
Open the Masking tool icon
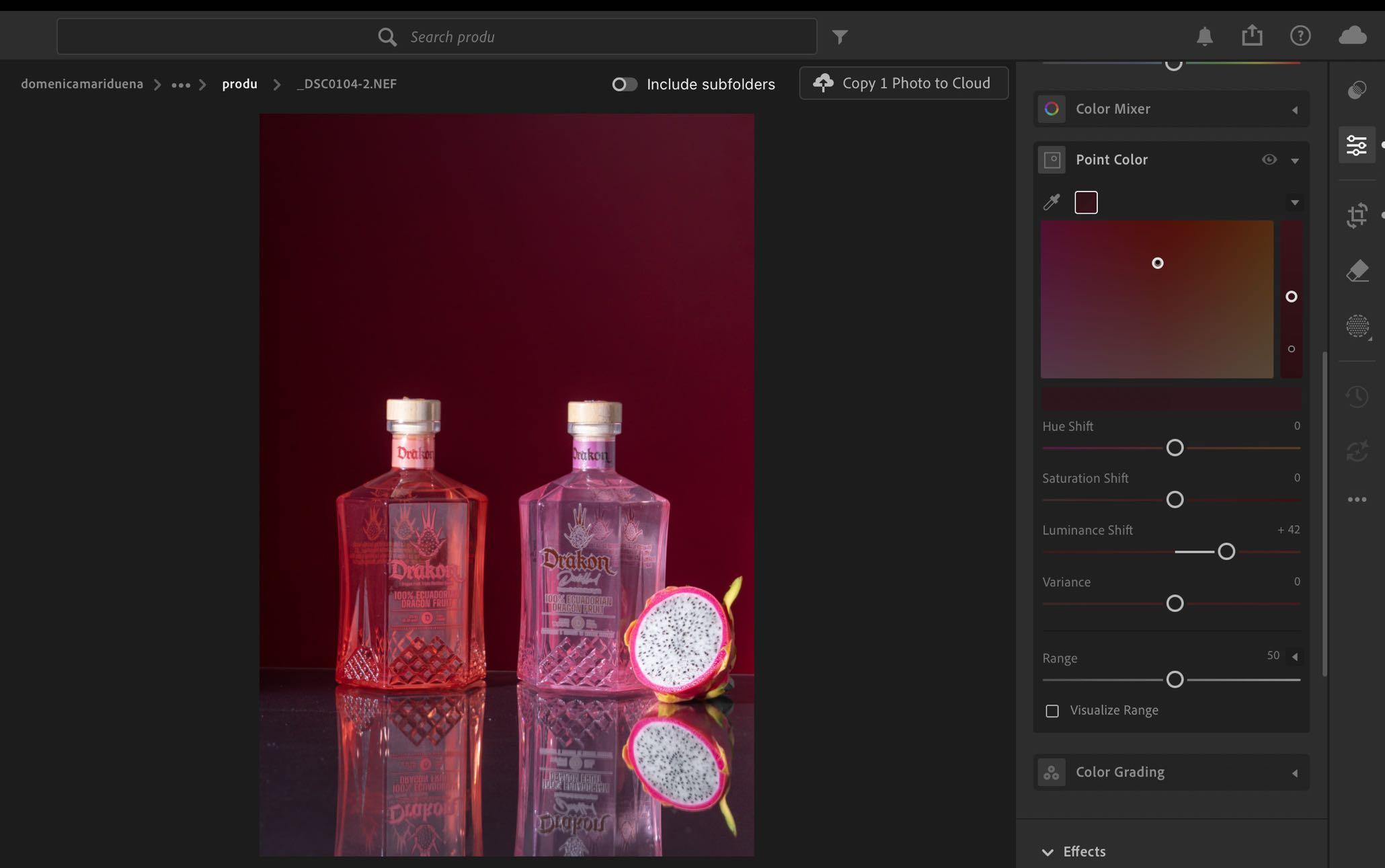(x=1357, y=326)
